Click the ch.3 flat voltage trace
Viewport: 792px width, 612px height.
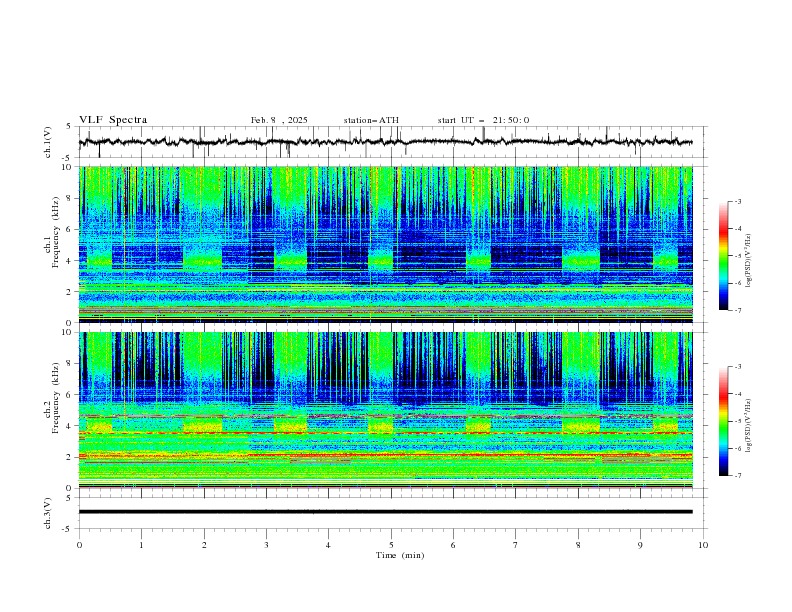click(385, 512)
